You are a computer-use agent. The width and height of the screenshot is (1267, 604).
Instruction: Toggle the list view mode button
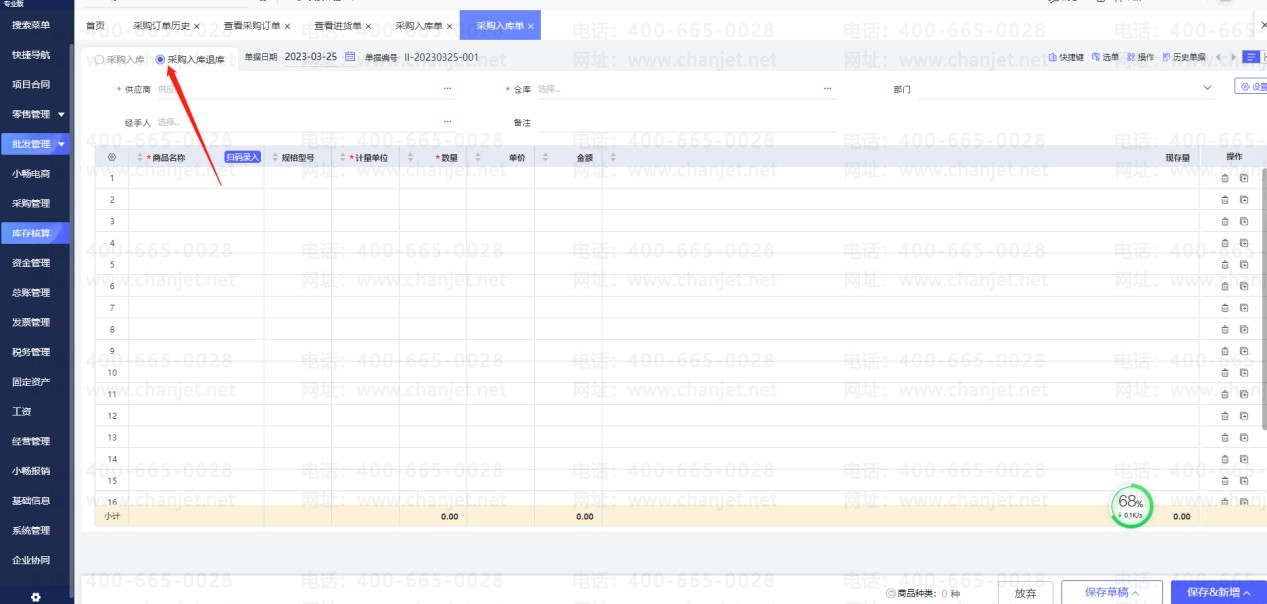pos(1251,57)
